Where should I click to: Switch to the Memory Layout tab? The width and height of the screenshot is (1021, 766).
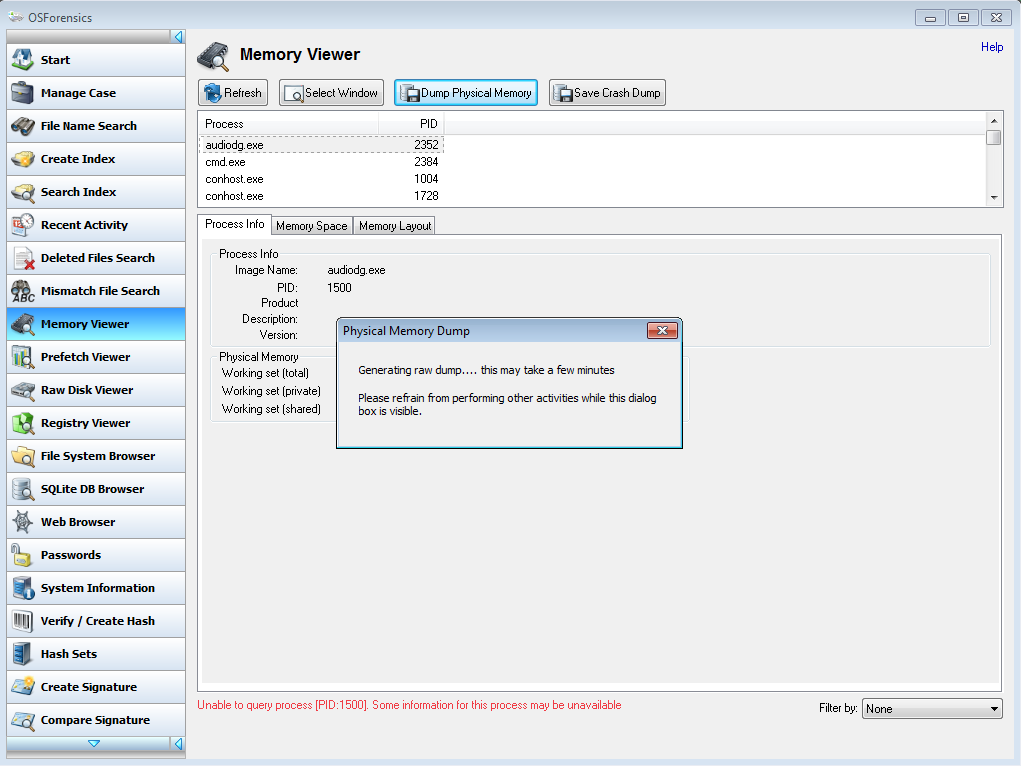pos(395,226)
